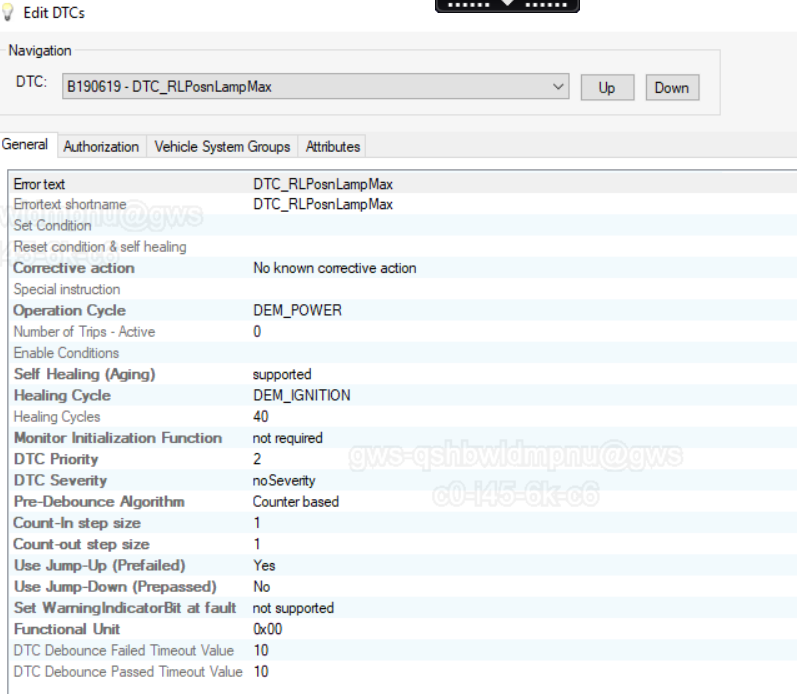
Task: Click the Count-In step size value
Action: 257,523
